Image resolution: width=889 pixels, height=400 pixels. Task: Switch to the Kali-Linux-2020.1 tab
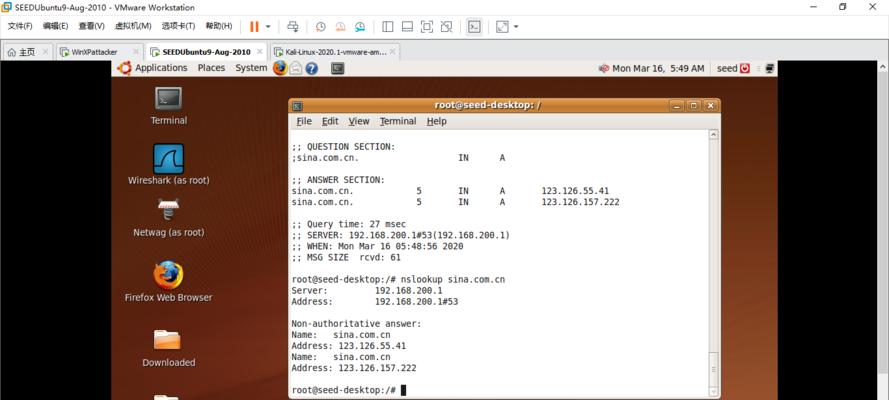coord(336,52)
